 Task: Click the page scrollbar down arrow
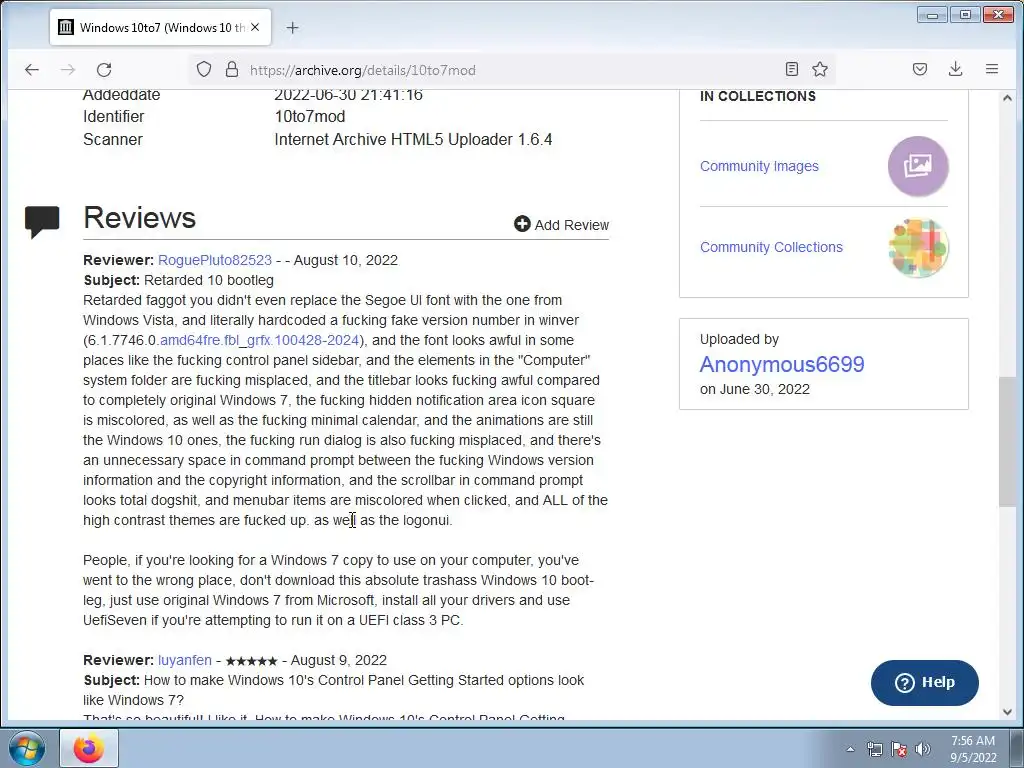pos(1007,712)
